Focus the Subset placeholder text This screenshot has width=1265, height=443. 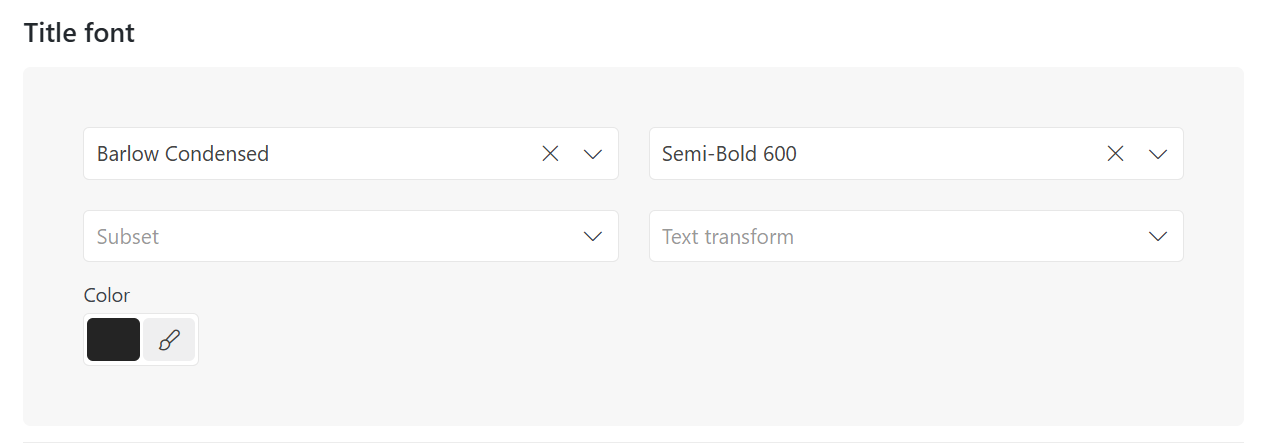coord(128,237)
